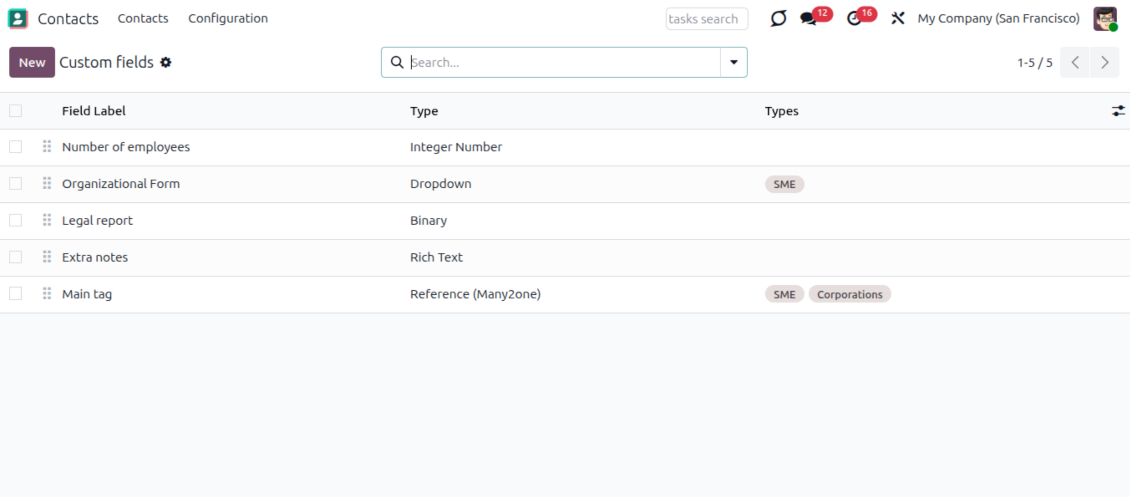Viewport: 1130px width, 497px height.
Task: Open the Contacts menu item
Action: tap(143, 18)
